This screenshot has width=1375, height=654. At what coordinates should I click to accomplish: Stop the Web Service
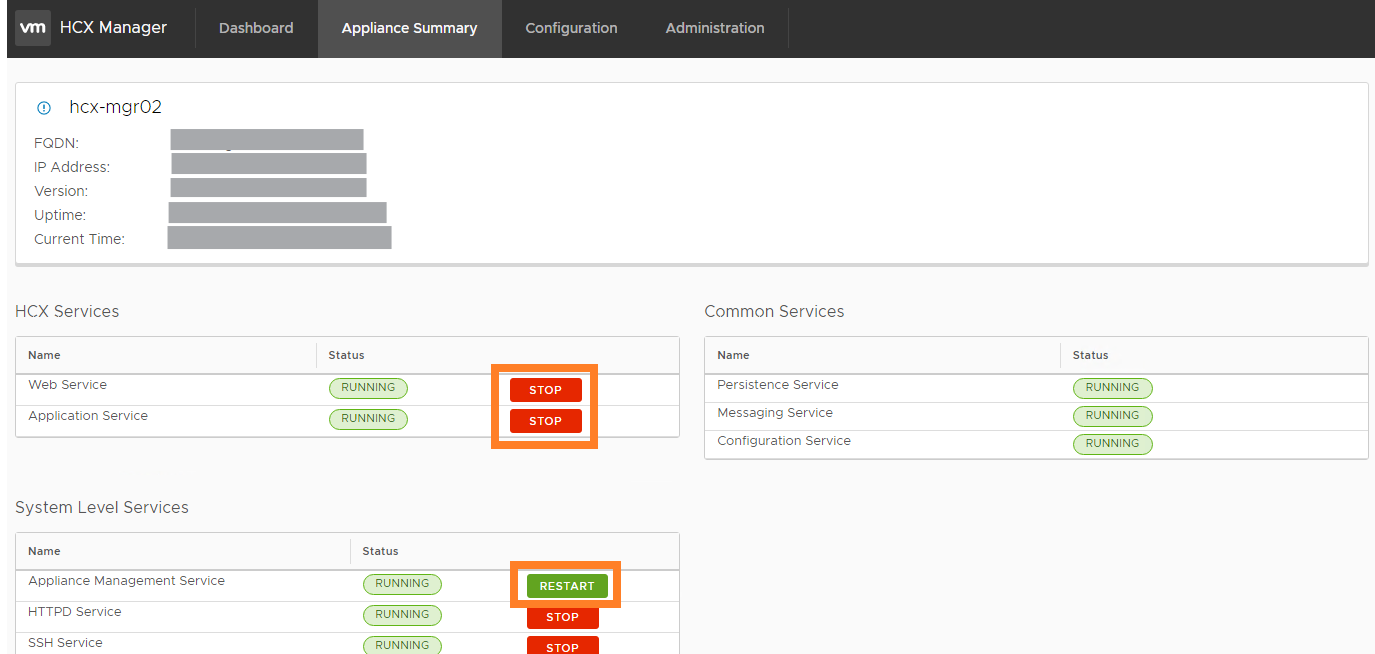[545, 390]
